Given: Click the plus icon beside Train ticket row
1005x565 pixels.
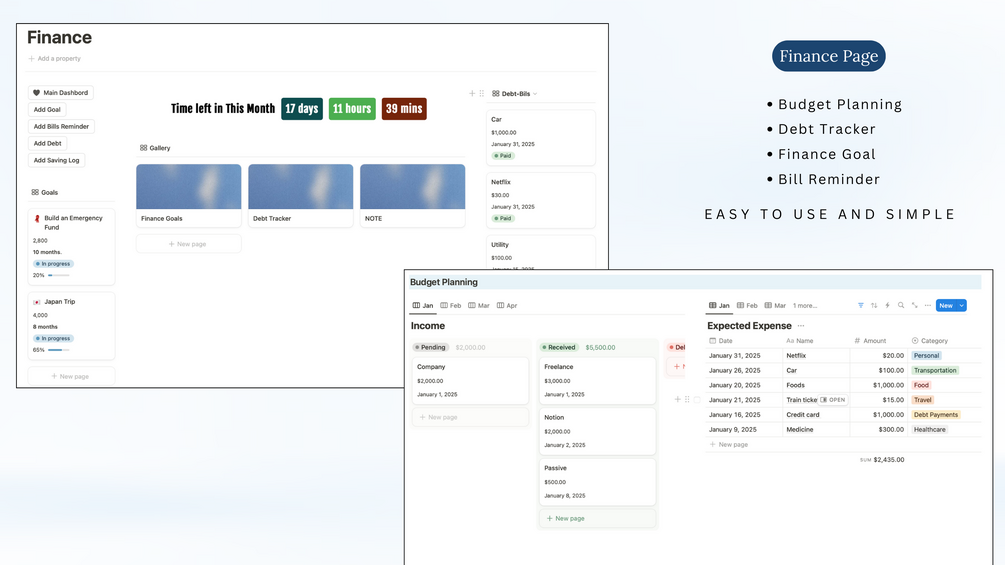Looking at the screenshot, I should (677, 399).
